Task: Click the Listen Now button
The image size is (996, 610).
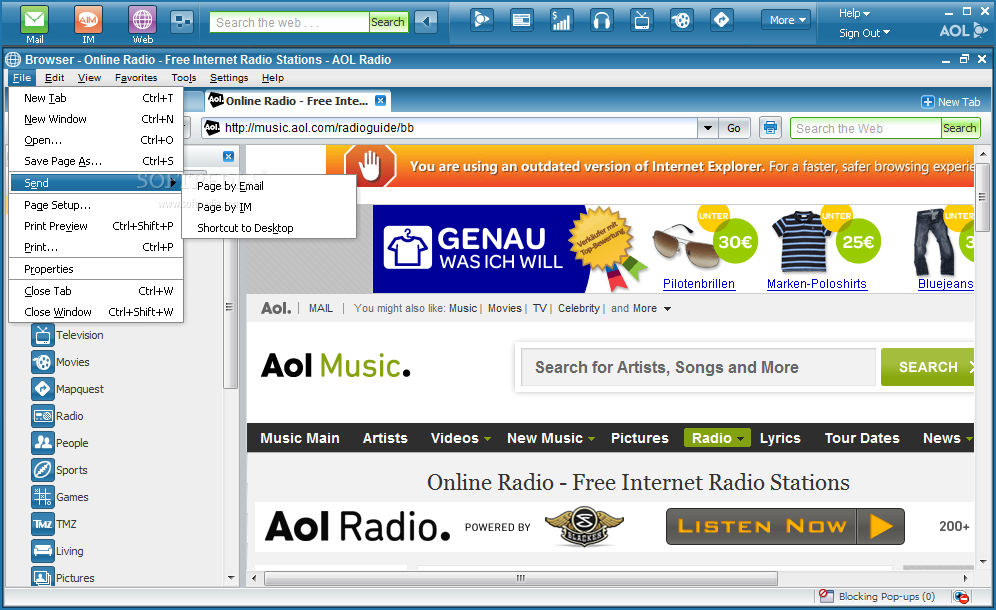Action: (785, 526)
